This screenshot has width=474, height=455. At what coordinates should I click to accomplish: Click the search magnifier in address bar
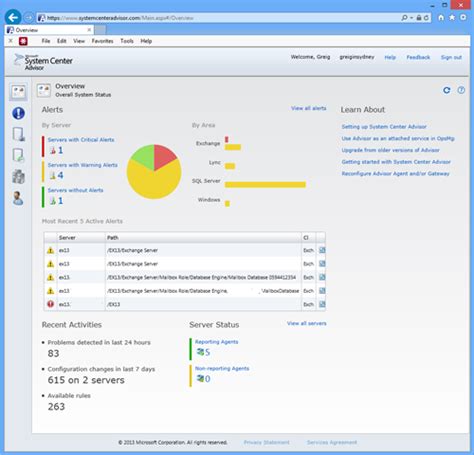click(x=404, y=18)
